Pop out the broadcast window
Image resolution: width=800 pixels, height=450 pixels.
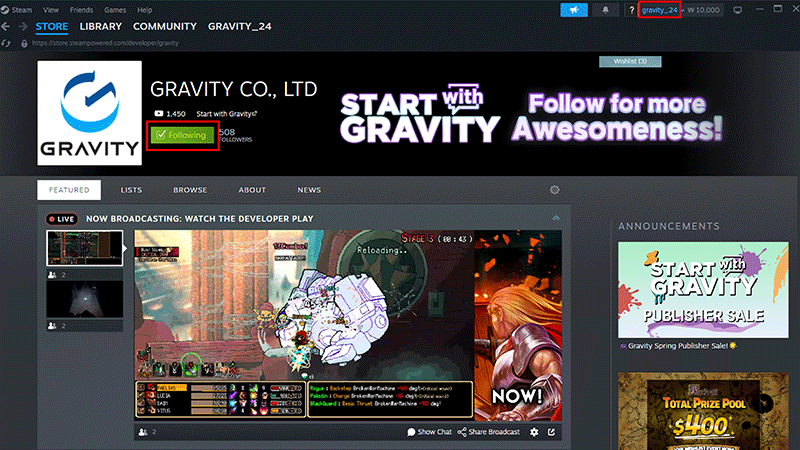[552, 432]
